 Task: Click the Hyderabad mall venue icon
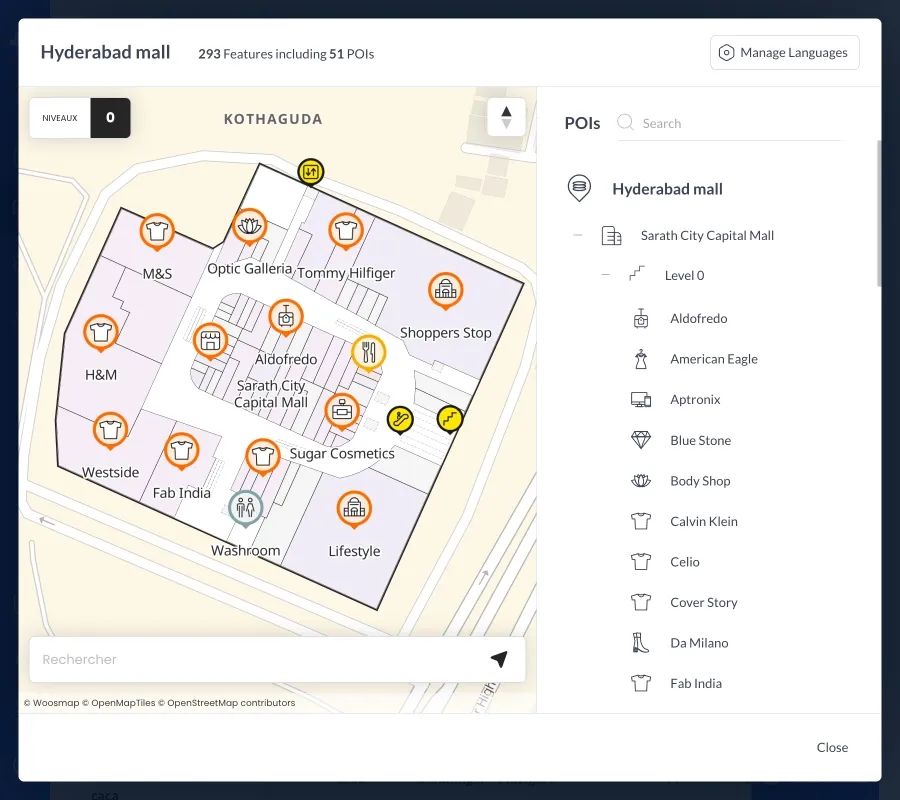579,188
